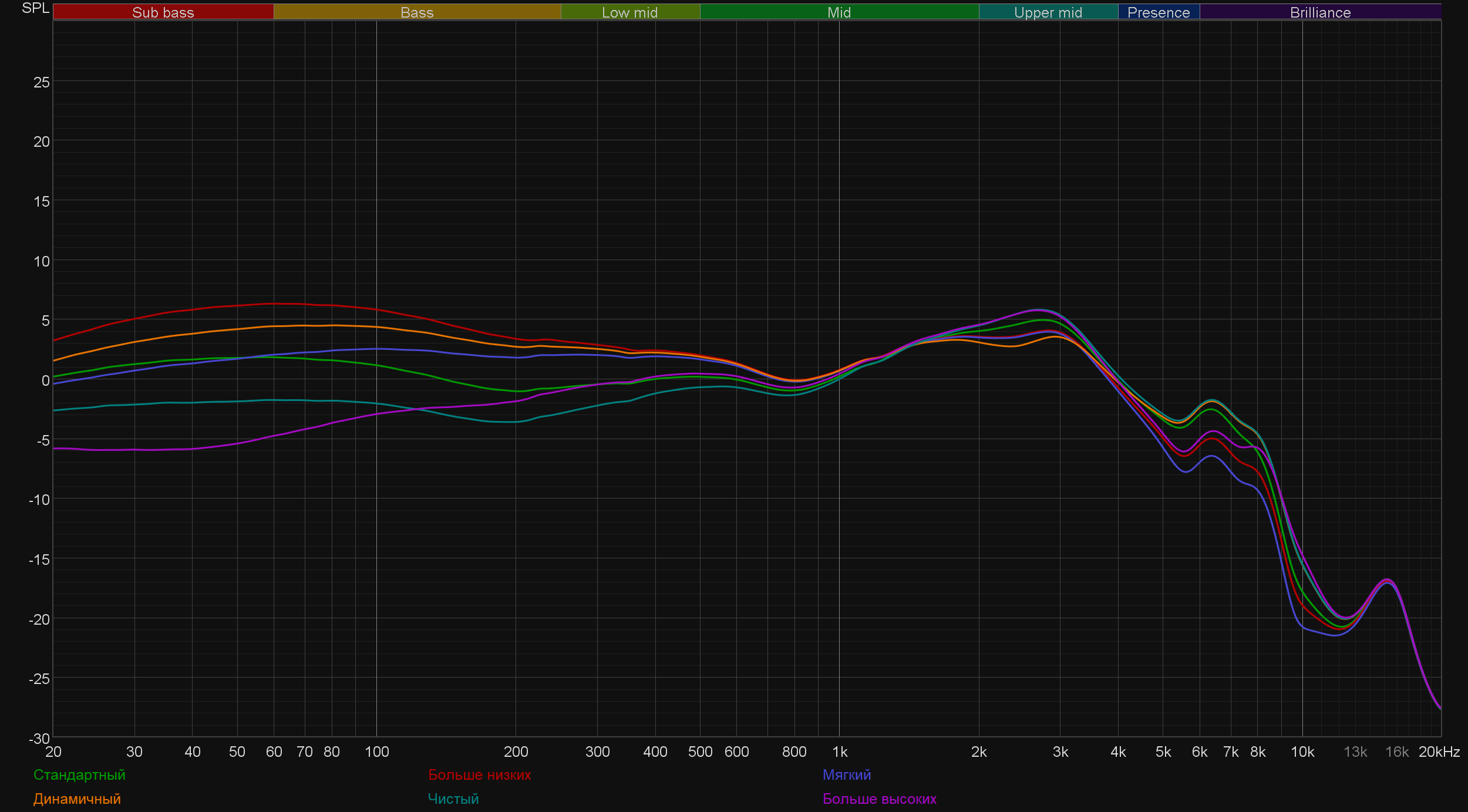Viewport: 1468px width, 812px height.
Task: Click the Low mid band header
Action: 629,12
